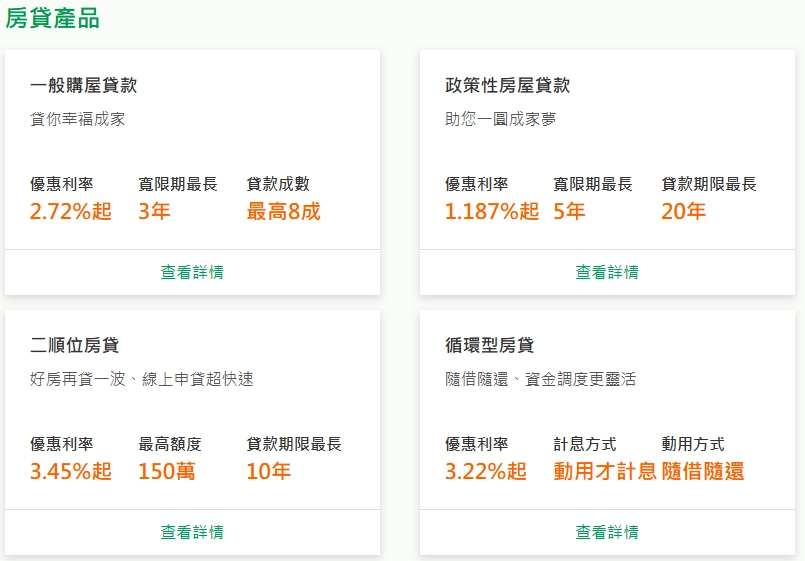Click the 貸你幸福成家 subtitle
The image size is (805, 561).
click(78, 119)
